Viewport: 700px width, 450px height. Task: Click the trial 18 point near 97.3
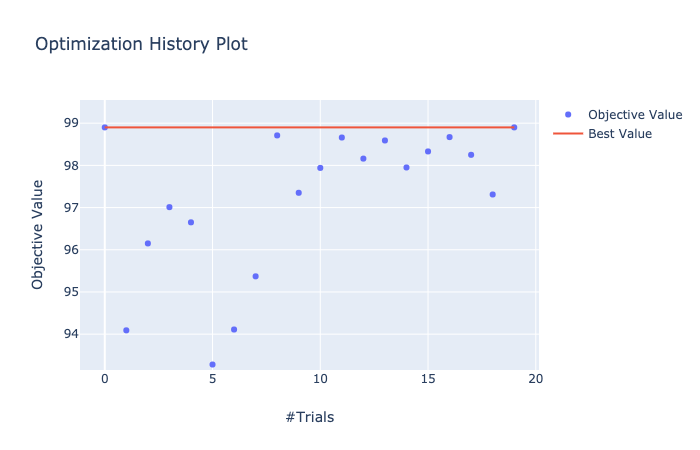(493, 194)
